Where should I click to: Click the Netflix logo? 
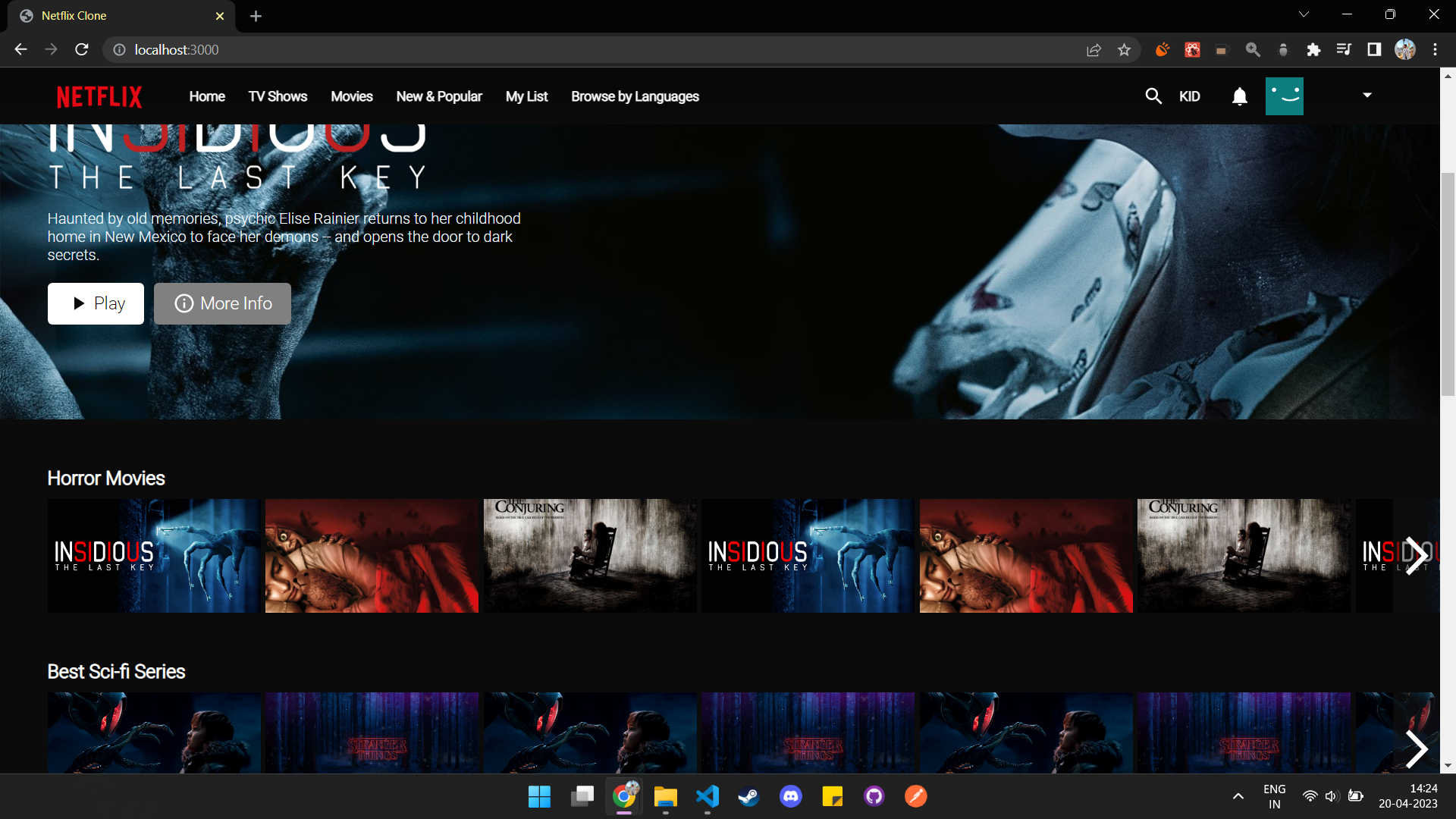click(x=98, y=96)
